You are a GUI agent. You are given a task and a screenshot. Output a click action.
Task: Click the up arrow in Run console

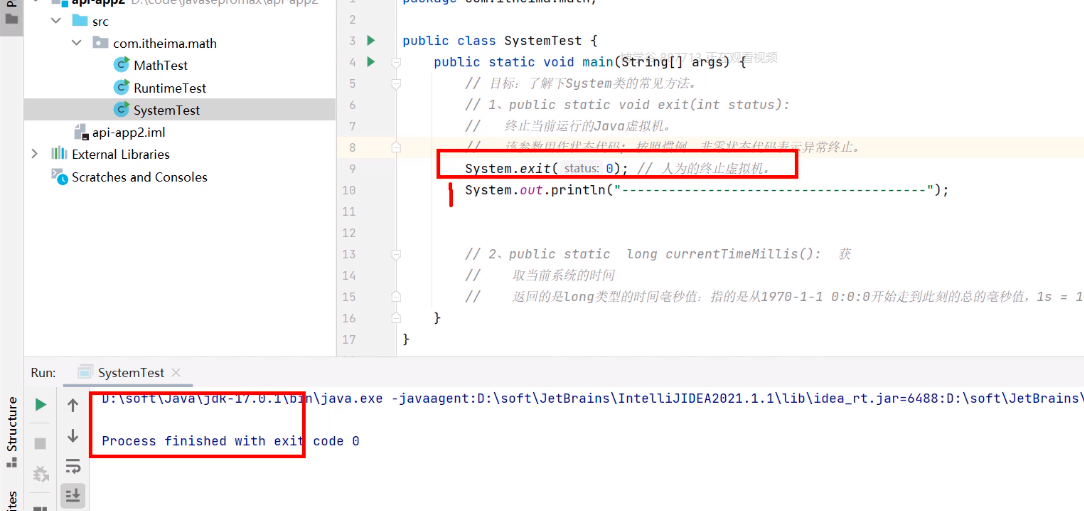(73, 405)
